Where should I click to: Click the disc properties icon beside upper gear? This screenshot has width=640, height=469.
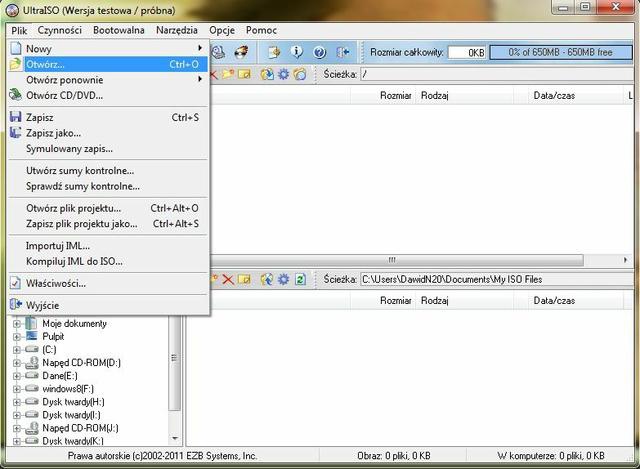300,74
